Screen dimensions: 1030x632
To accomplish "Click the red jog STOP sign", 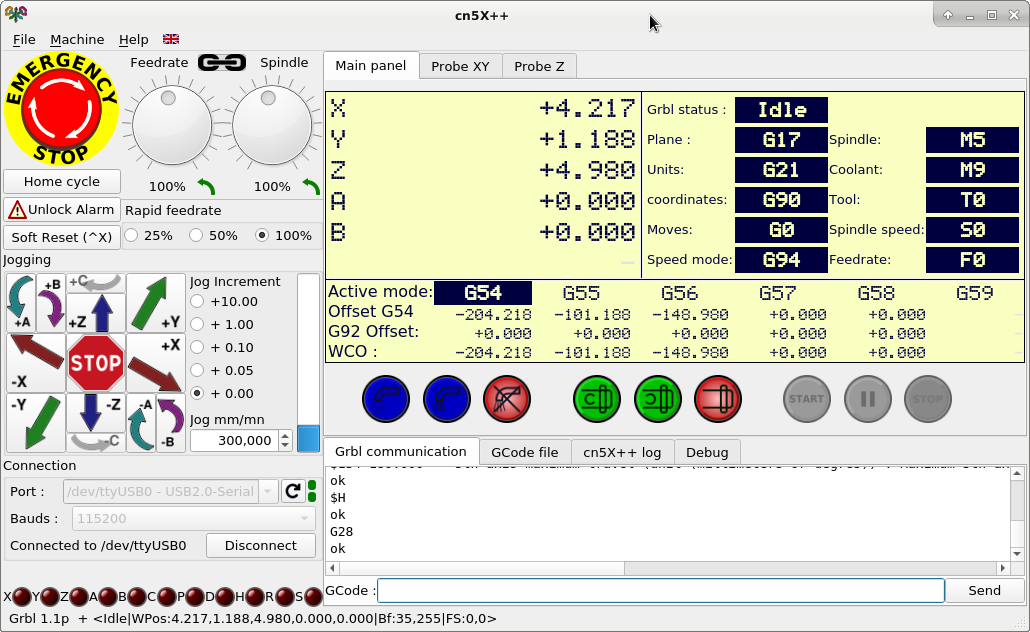I will point(96,363).
